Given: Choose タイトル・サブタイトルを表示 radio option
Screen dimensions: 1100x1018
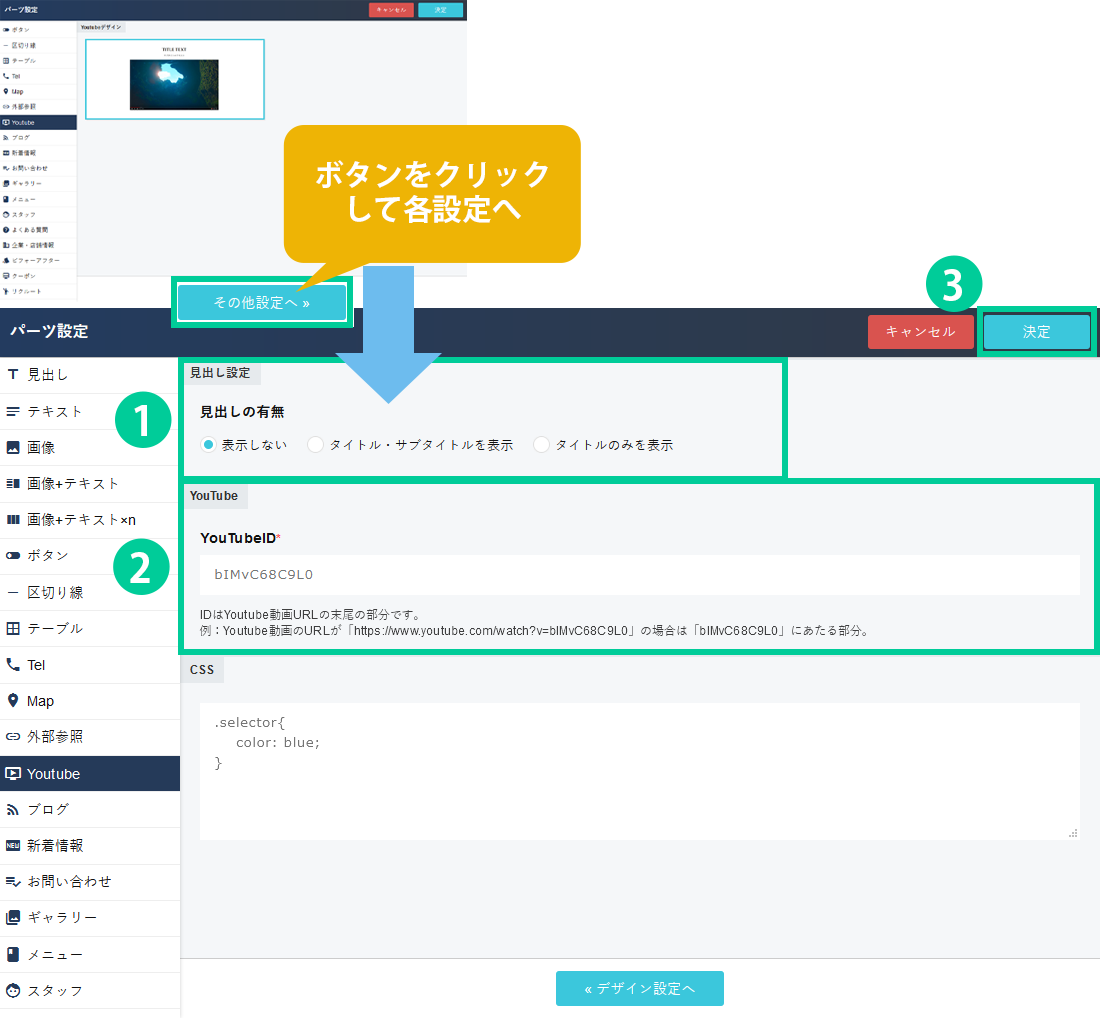Looking at the screenshot, I should coord(315,445).
